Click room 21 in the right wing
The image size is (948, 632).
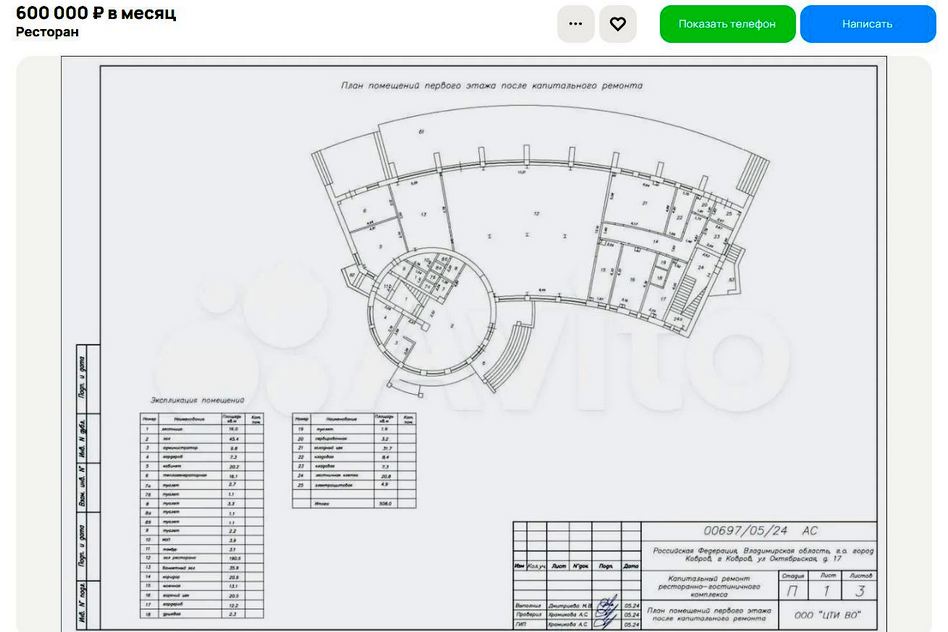[645, 204]
